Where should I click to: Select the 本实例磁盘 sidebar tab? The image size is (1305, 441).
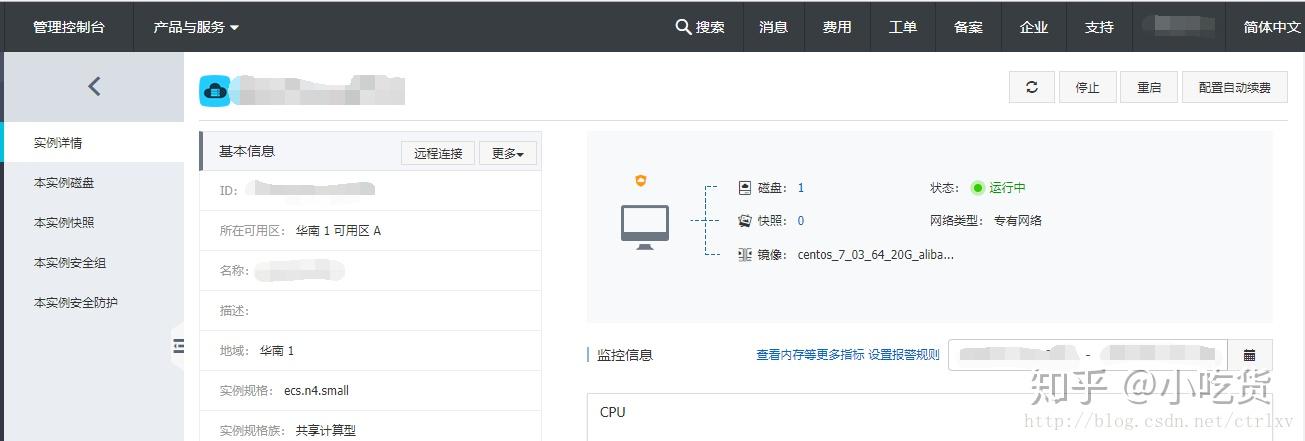pyautogui.click(x=93, y=183)
